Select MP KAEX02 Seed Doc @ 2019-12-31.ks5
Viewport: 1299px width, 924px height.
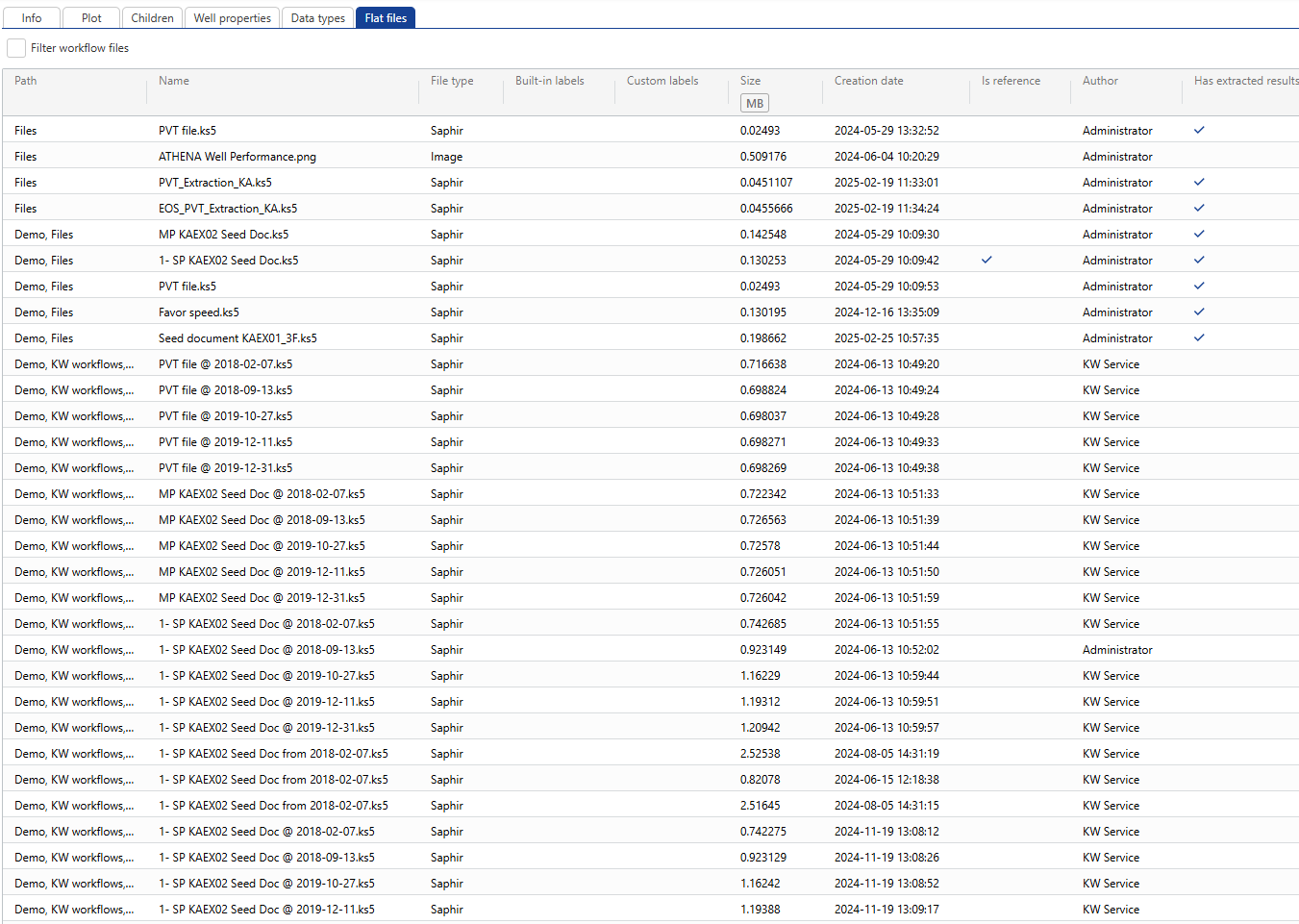[262, 598]
